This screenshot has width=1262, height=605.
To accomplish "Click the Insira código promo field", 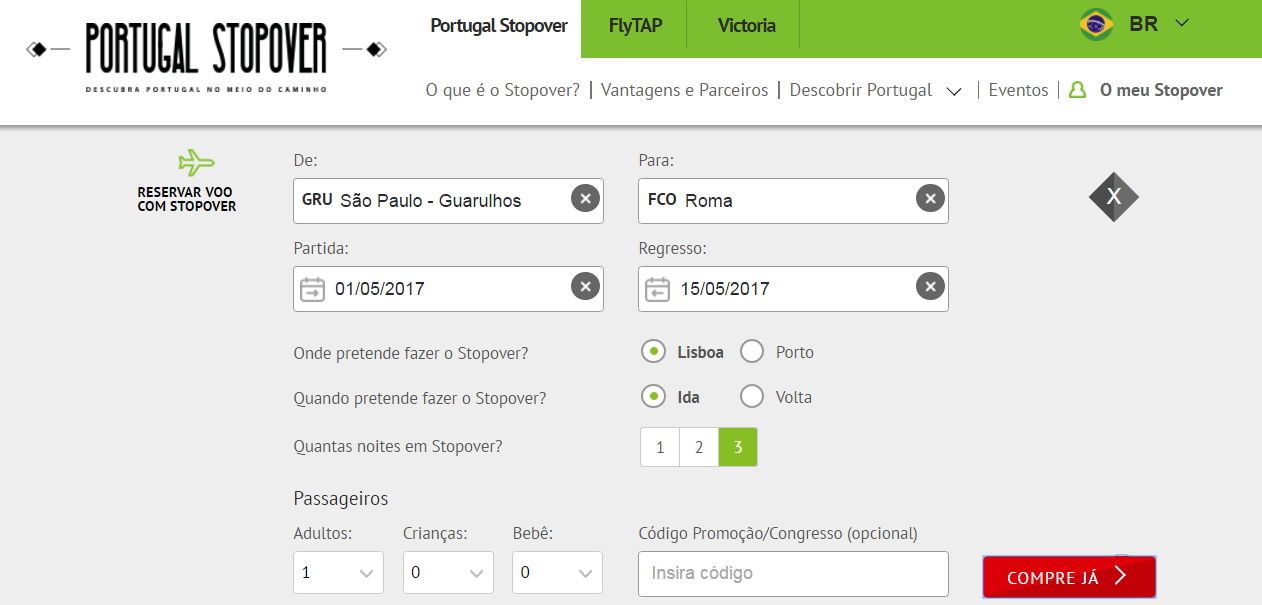I will [x=793, y=573].
